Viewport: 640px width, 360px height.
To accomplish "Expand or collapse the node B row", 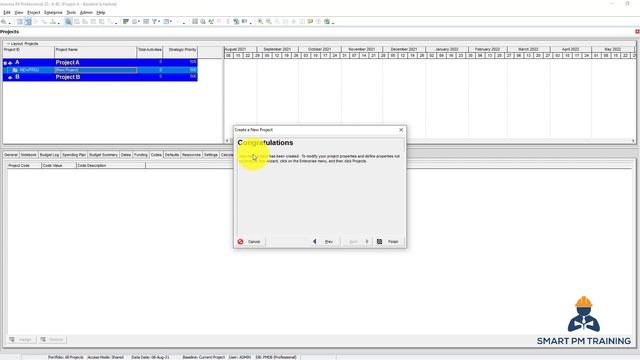I will point(10,77).
